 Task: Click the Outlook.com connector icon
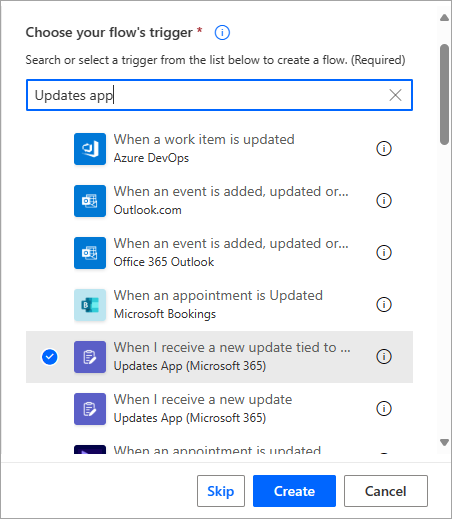pyautogui.click(x=90, y=201)
